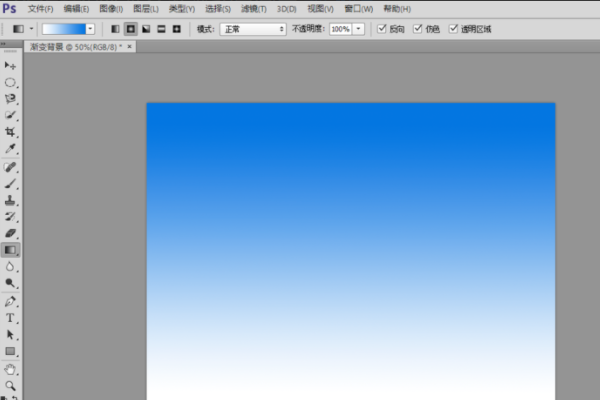Select the Pen tool

pyautogui.click(x=11, y=301)
